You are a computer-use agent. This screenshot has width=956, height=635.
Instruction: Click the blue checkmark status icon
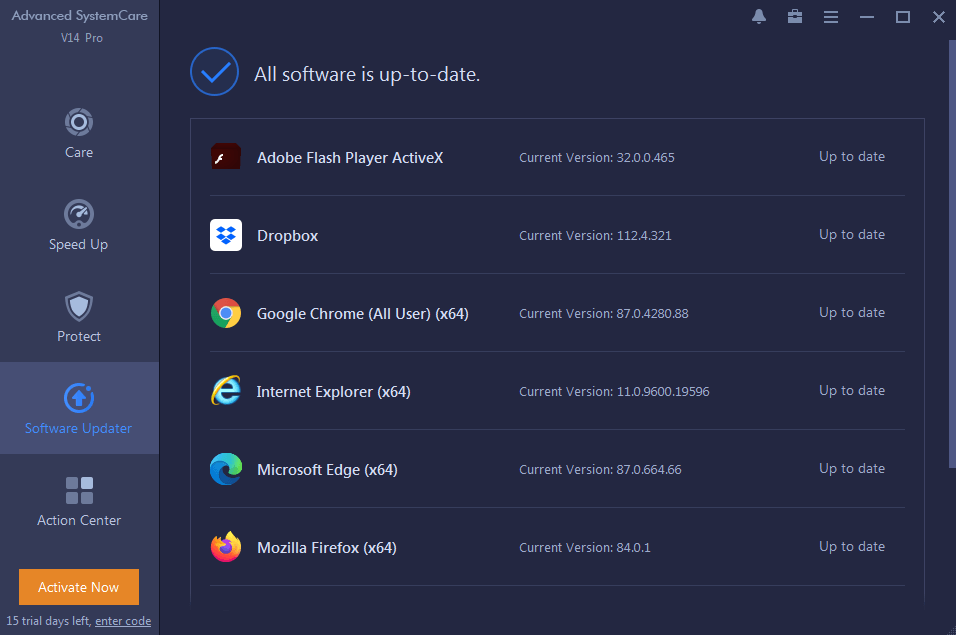214,72
